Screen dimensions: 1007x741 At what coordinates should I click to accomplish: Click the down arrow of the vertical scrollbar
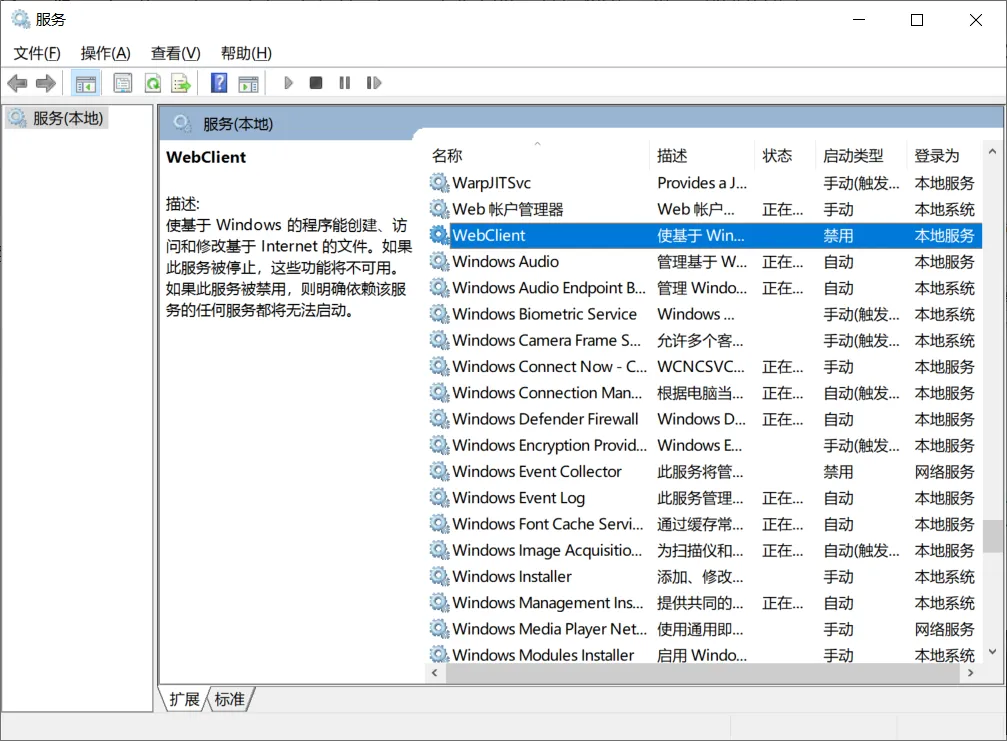pos(992,652)
